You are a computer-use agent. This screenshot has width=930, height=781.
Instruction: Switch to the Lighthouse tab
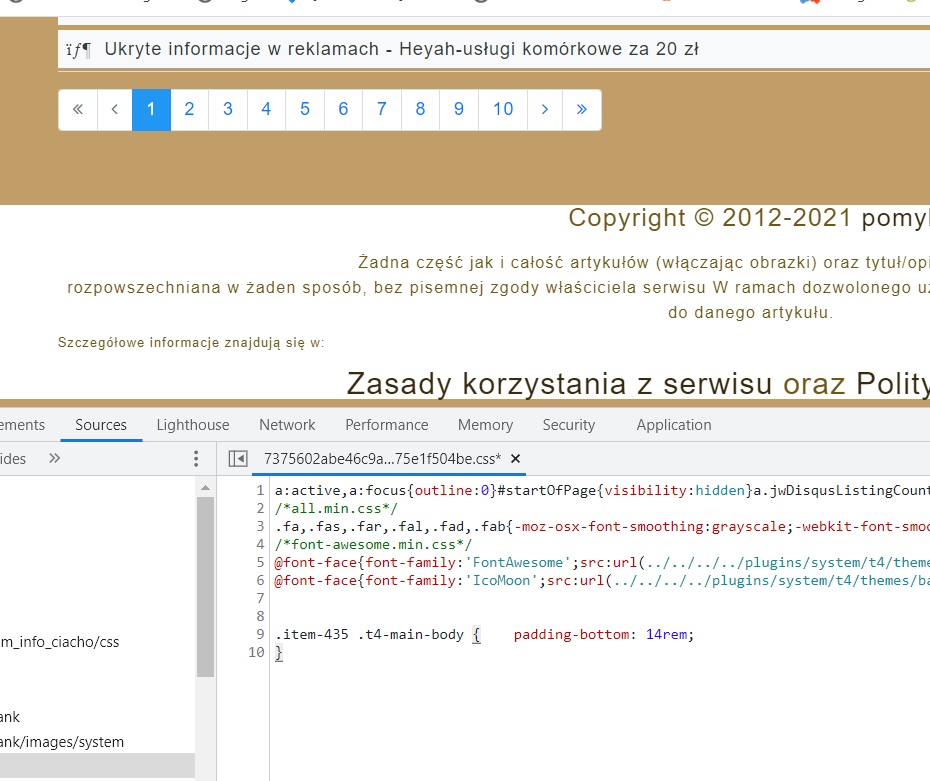(193, 425)
